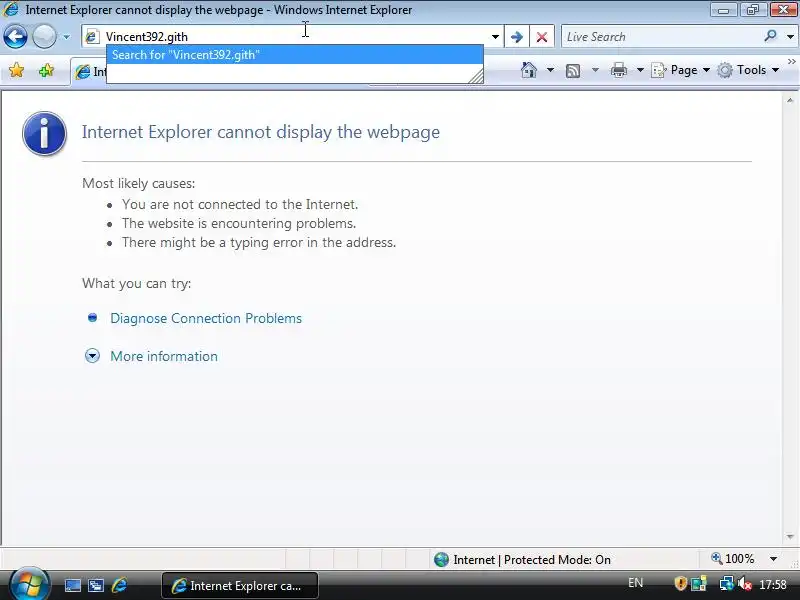This screenshot has width=800, height=600.
Task: Open the Home button dropdown arrow
Action: pyautogui.click(x=550, y=70)
